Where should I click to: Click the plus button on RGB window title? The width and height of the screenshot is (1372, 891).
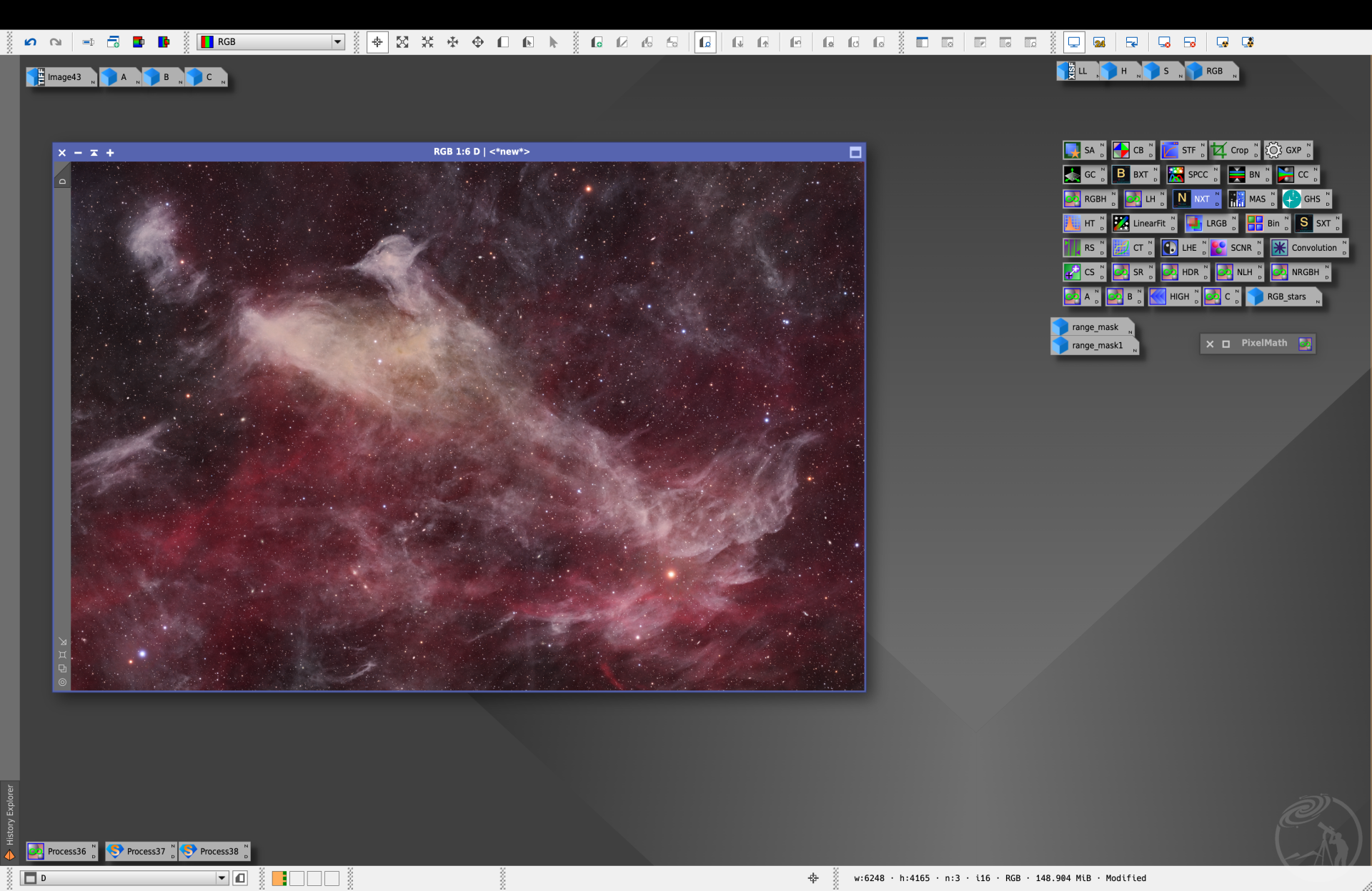coord(110,152)
